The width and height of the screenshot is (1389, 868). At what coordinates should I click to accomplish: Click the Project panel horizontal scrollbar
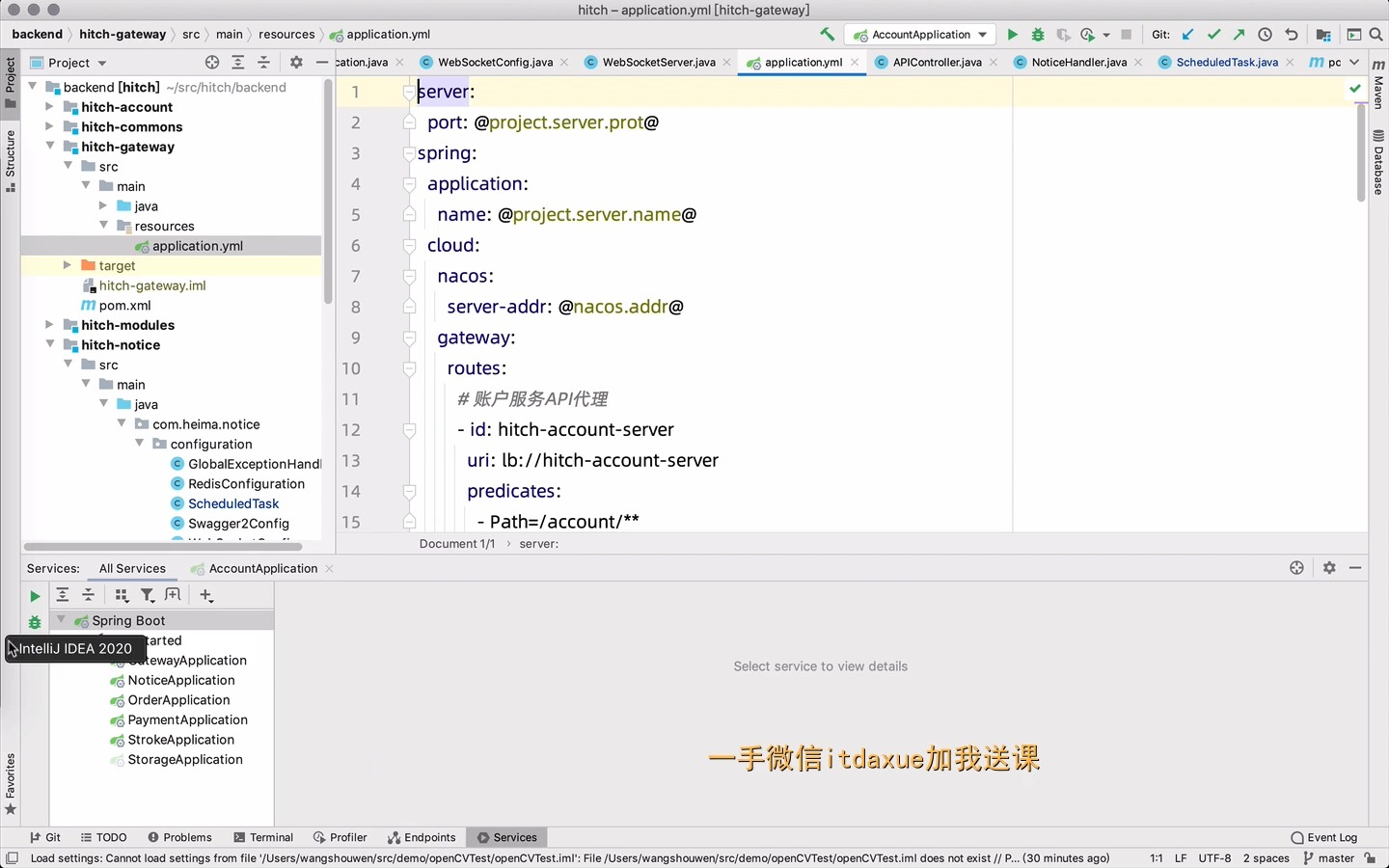(162, 546)
